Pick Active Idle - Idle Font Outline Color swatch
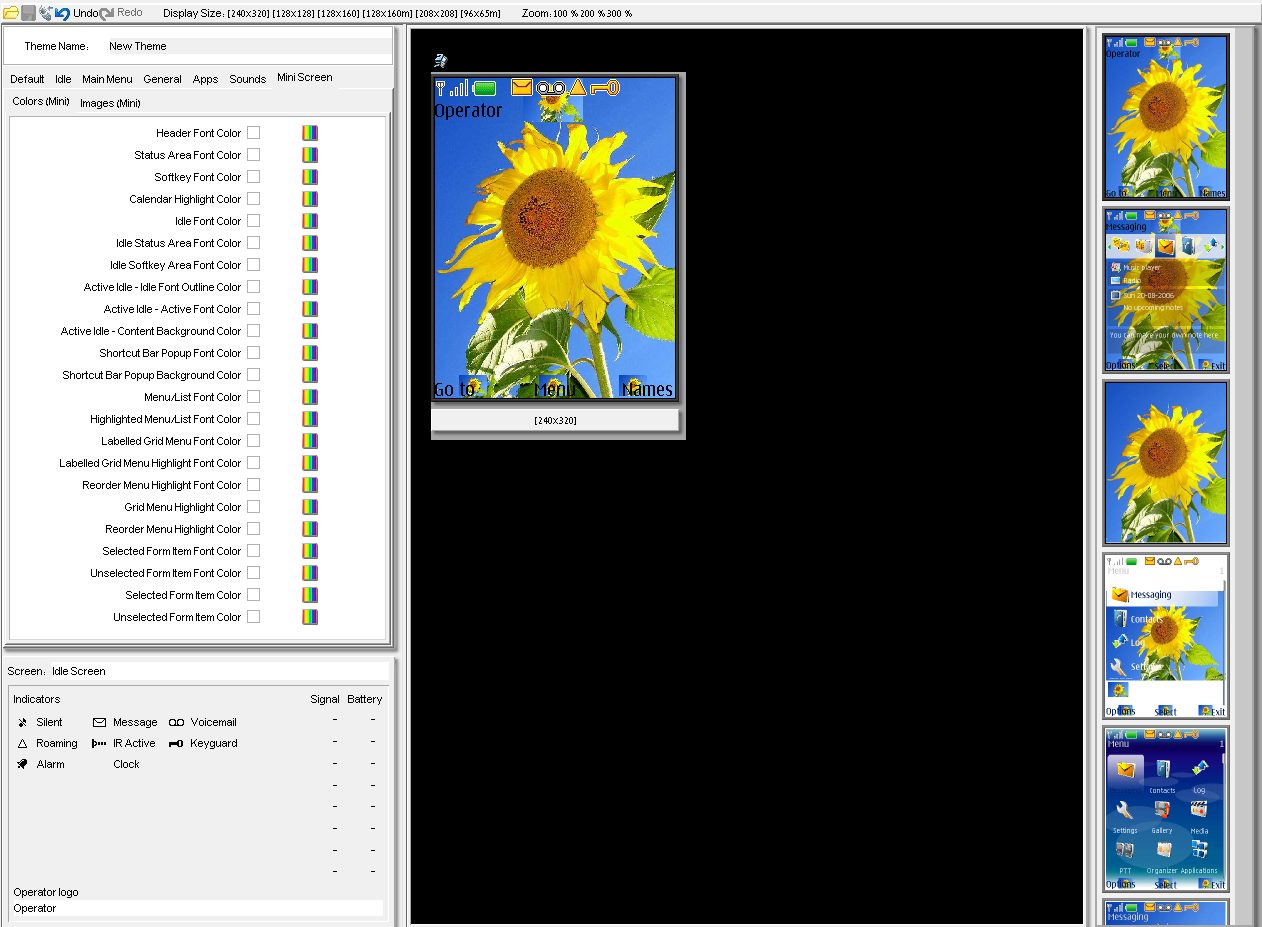Image resolution: width=1262 pixels, height=927 pixels. 310,287
